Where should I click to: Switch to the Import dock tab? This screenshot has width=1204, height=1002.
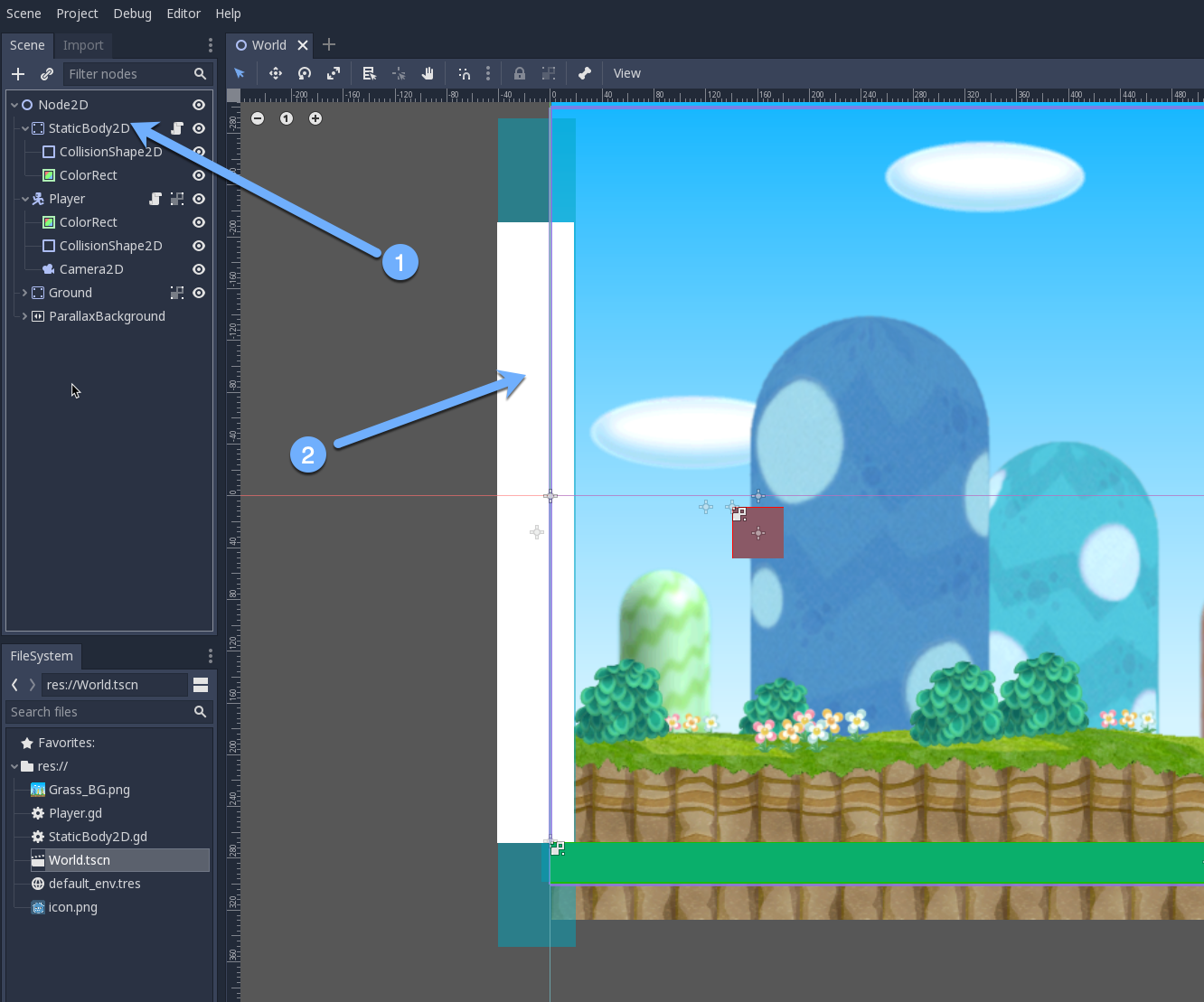[83, 45]
